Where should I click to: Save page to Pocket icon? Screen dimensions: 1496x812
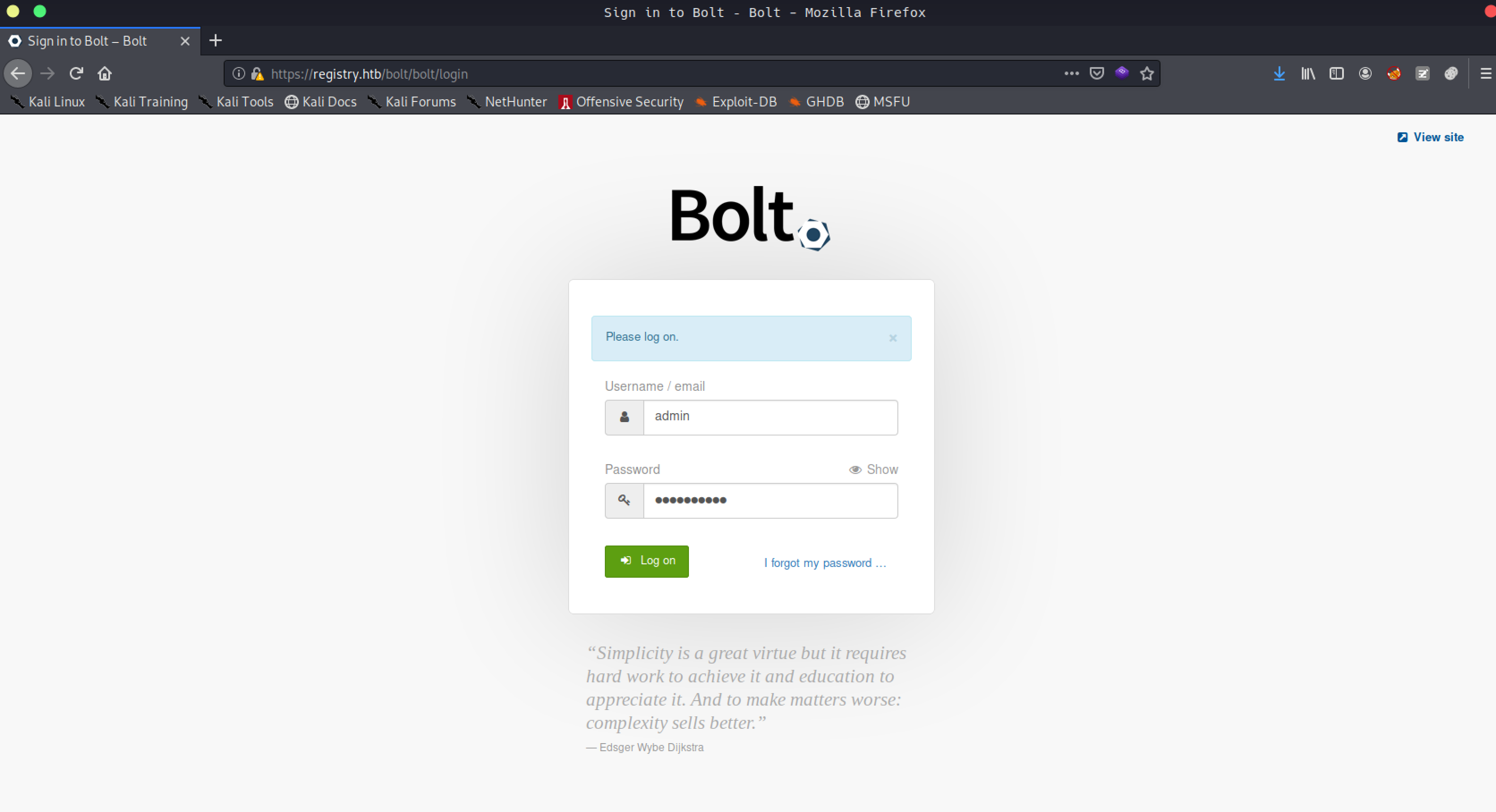pos(1096,74)
